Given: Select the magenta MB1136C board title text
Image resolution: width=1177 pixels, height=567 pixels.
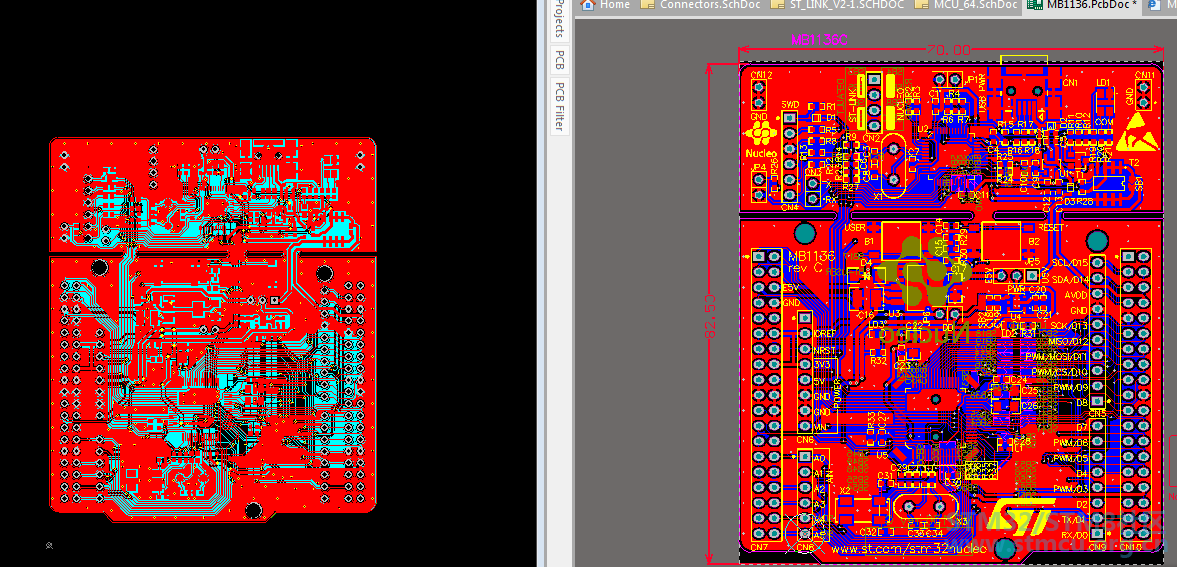Looking at the screenshot, I should pyautogui.click(x=820, y=40).
